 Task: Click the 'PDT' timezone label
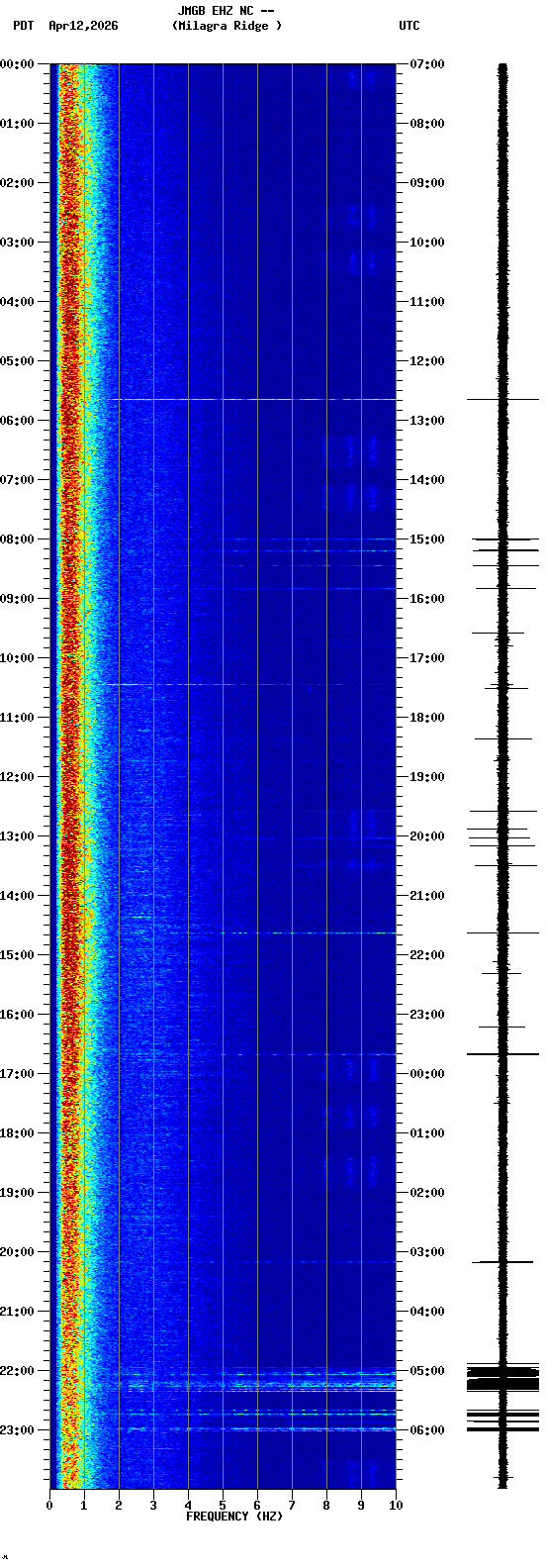24,26
